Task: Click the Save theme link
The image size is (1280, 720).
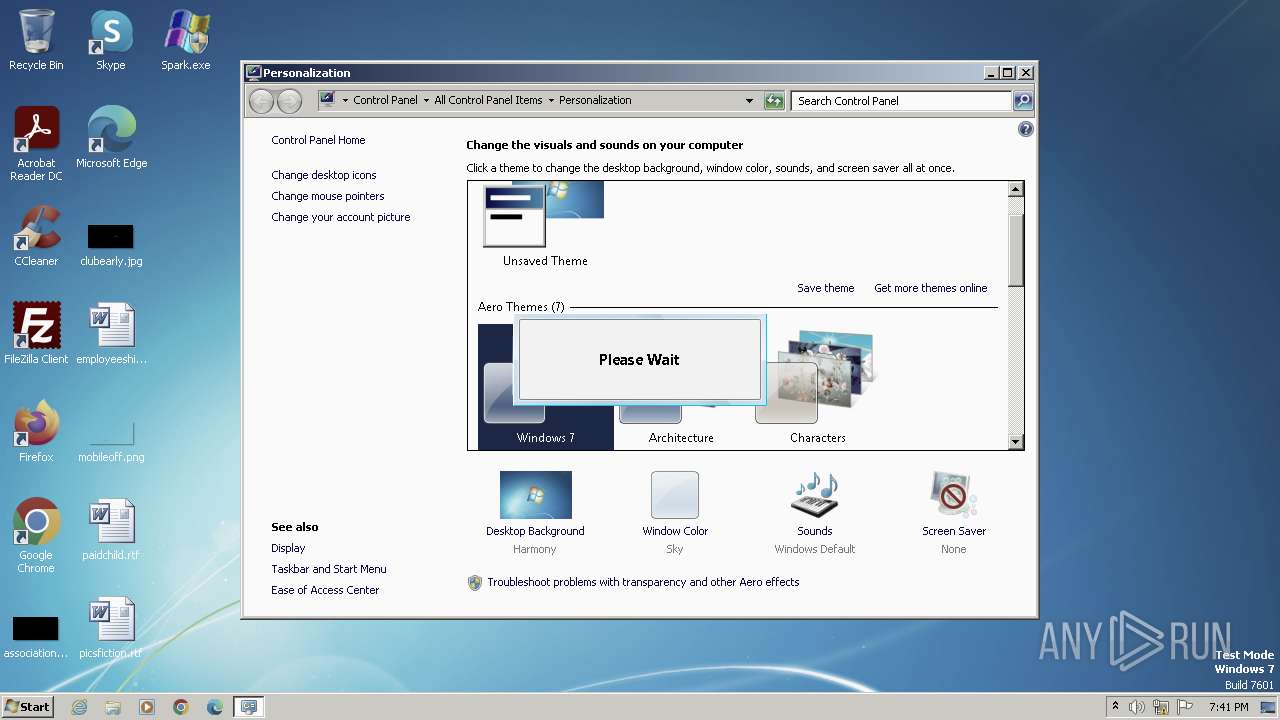Action: (x=825, y=288)
